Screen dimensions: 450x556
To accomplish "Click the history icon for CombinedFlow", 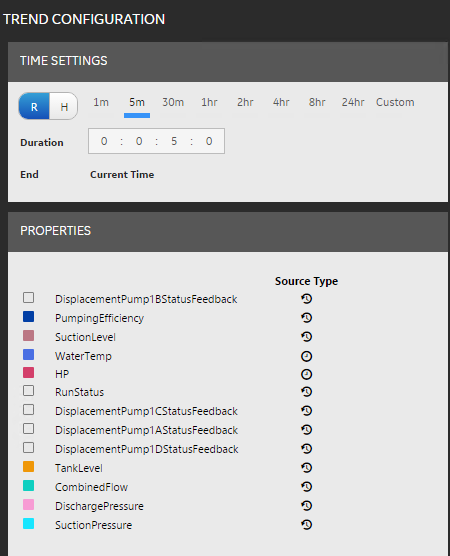I will 306,487.
